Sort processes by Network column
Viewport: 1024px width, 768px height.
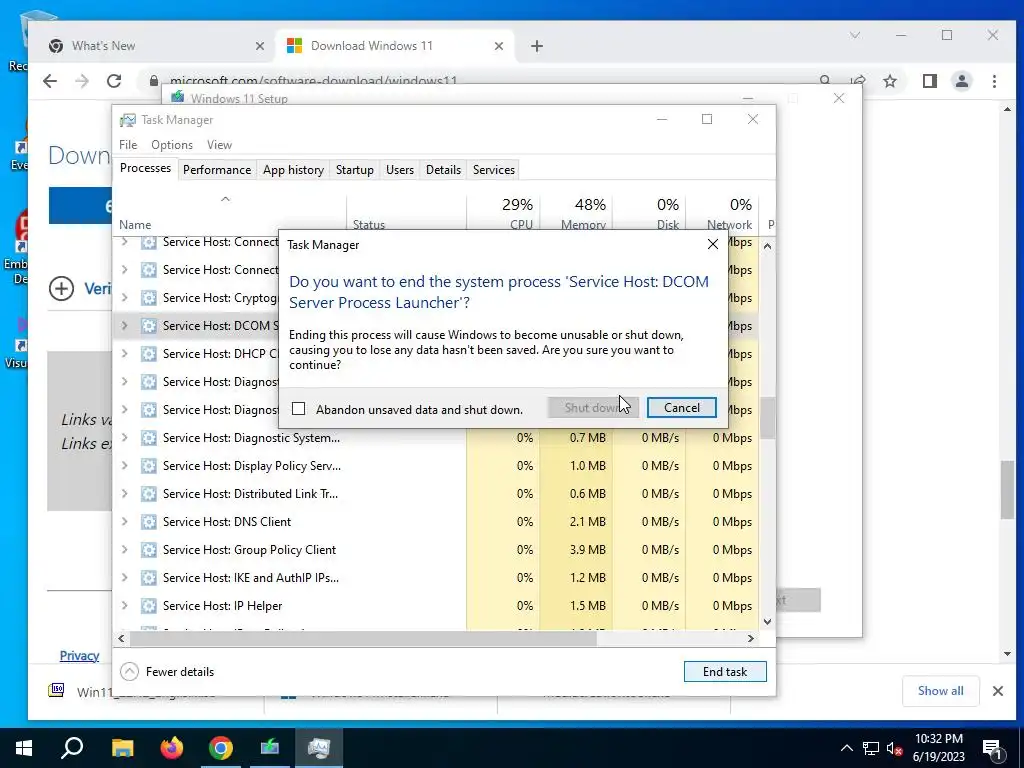tap(722, 214)
